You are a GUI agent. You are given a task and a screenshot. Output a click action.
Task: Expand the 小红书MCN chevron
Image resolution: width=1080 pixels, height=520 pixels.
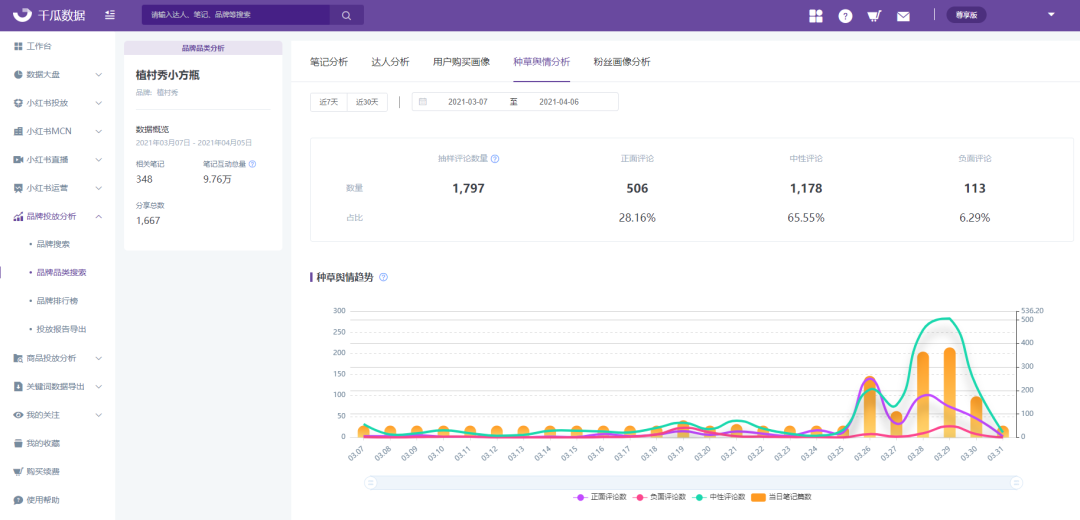pos(98,131)
